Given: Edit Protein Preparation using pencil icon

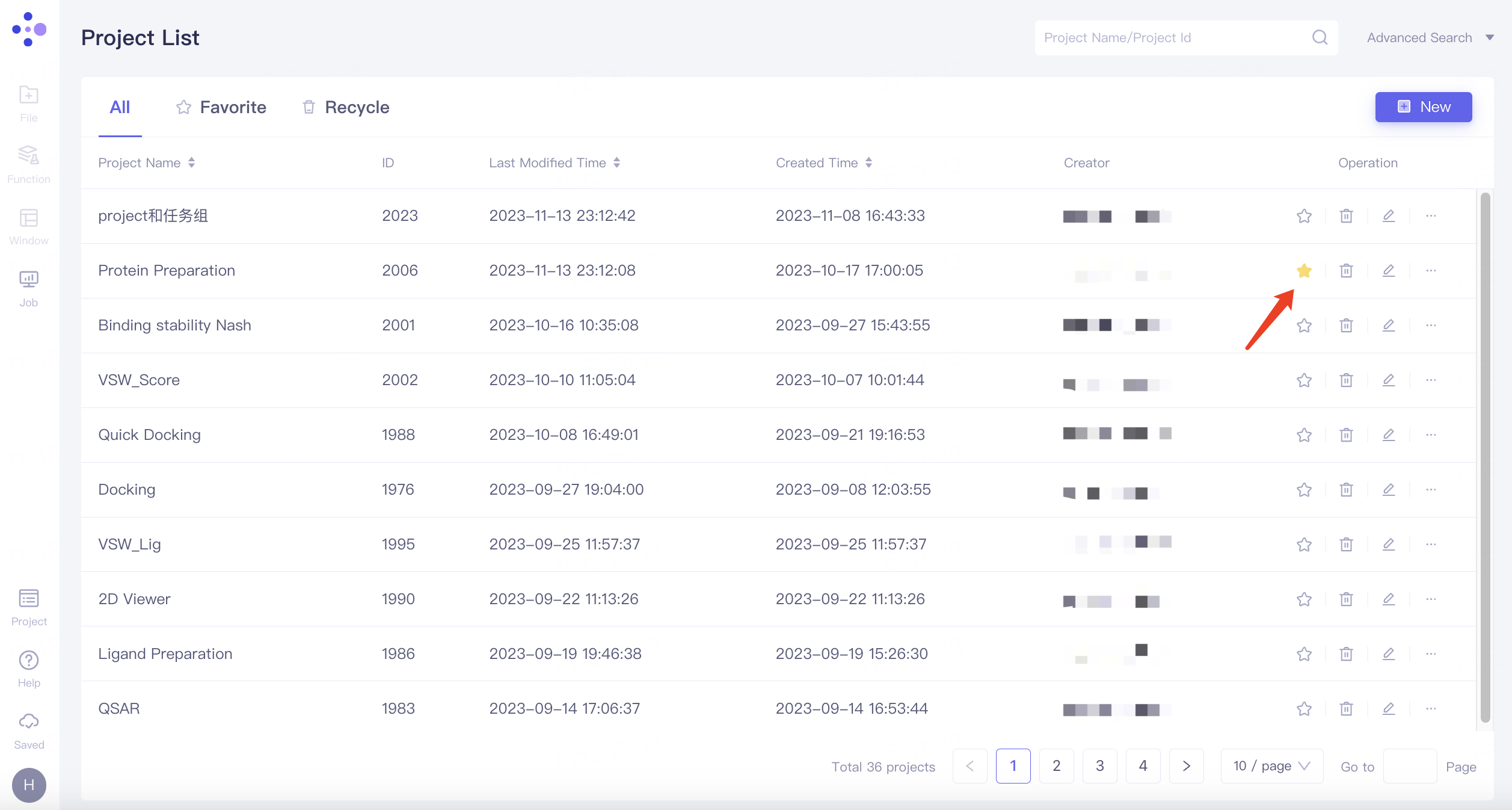Looking at the screenshot, I should click(x=1389, y=270).
